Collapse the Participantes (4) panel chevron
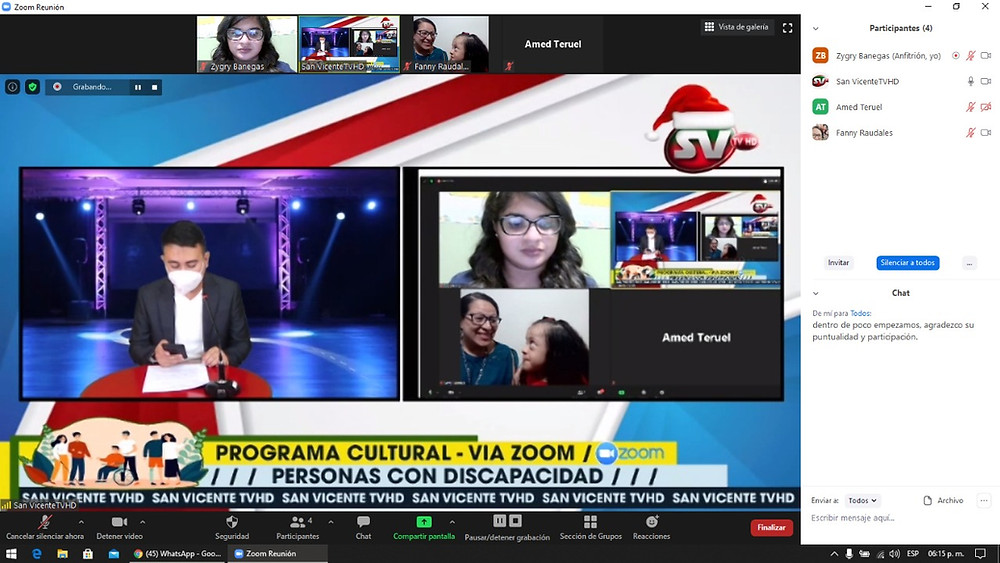The height and width of the screenshot is (563, 1000). coord(816,29)
